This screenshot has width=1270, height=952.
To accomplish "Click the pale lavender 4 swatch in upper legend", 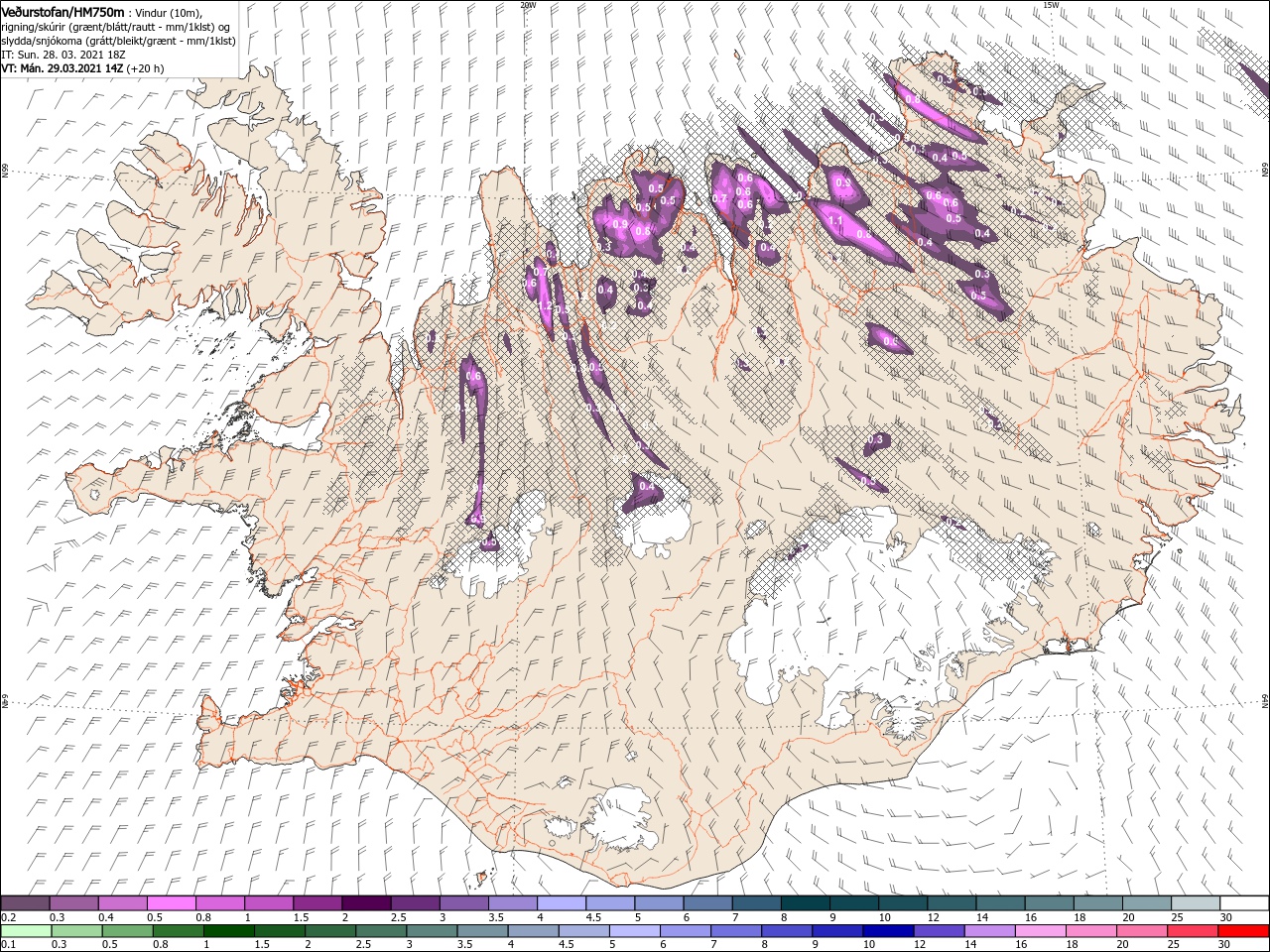I will [562, 903].
